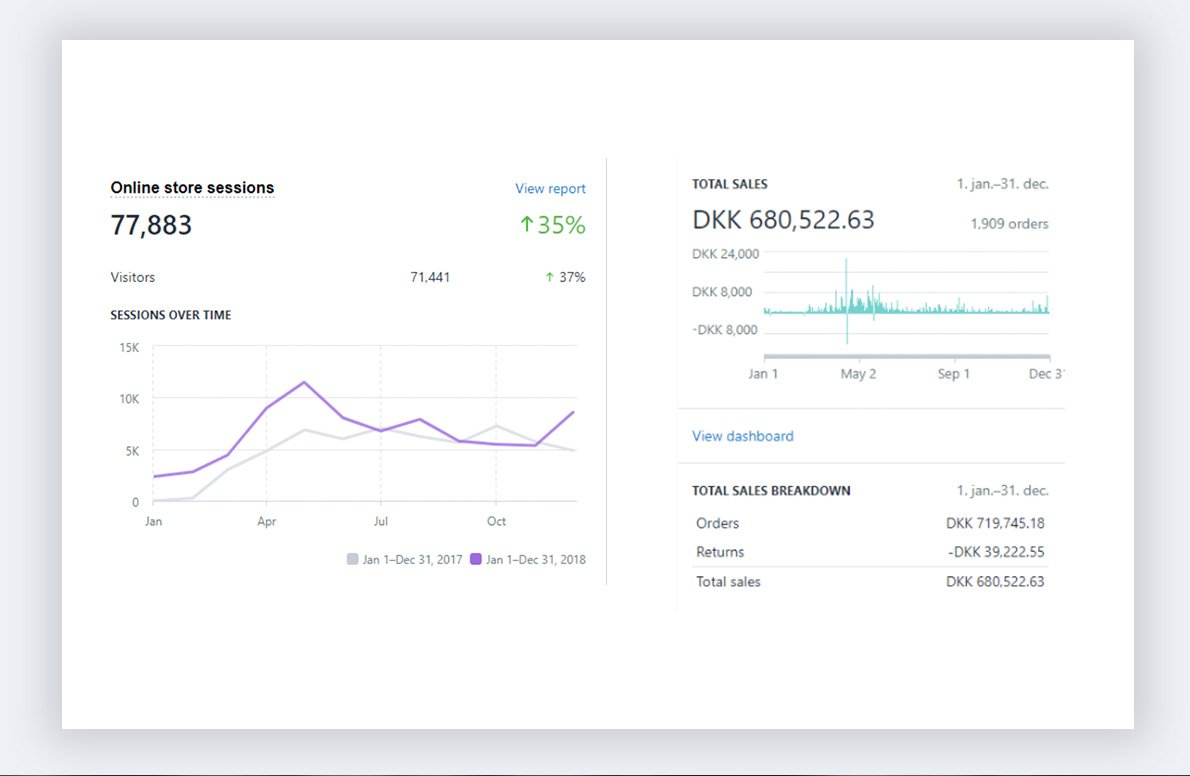Click the small green arrow beside 37%
1190x776 pixels.
point(549,277)
